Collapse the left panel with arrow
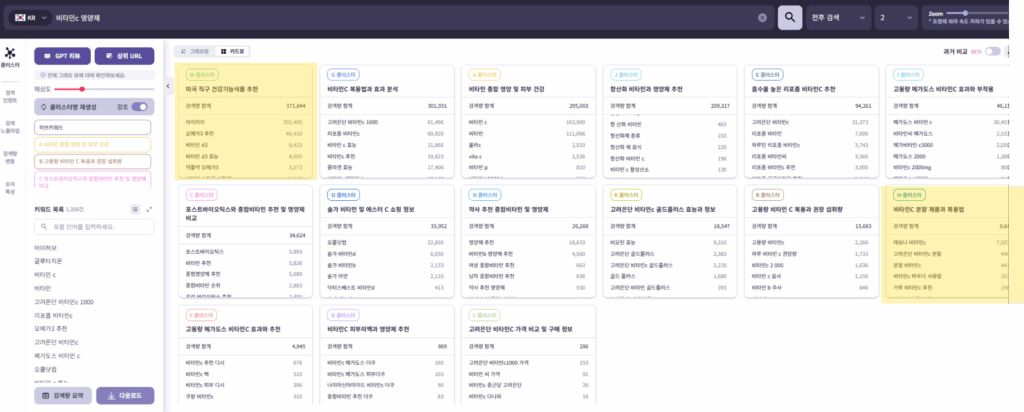 (166, 87)
